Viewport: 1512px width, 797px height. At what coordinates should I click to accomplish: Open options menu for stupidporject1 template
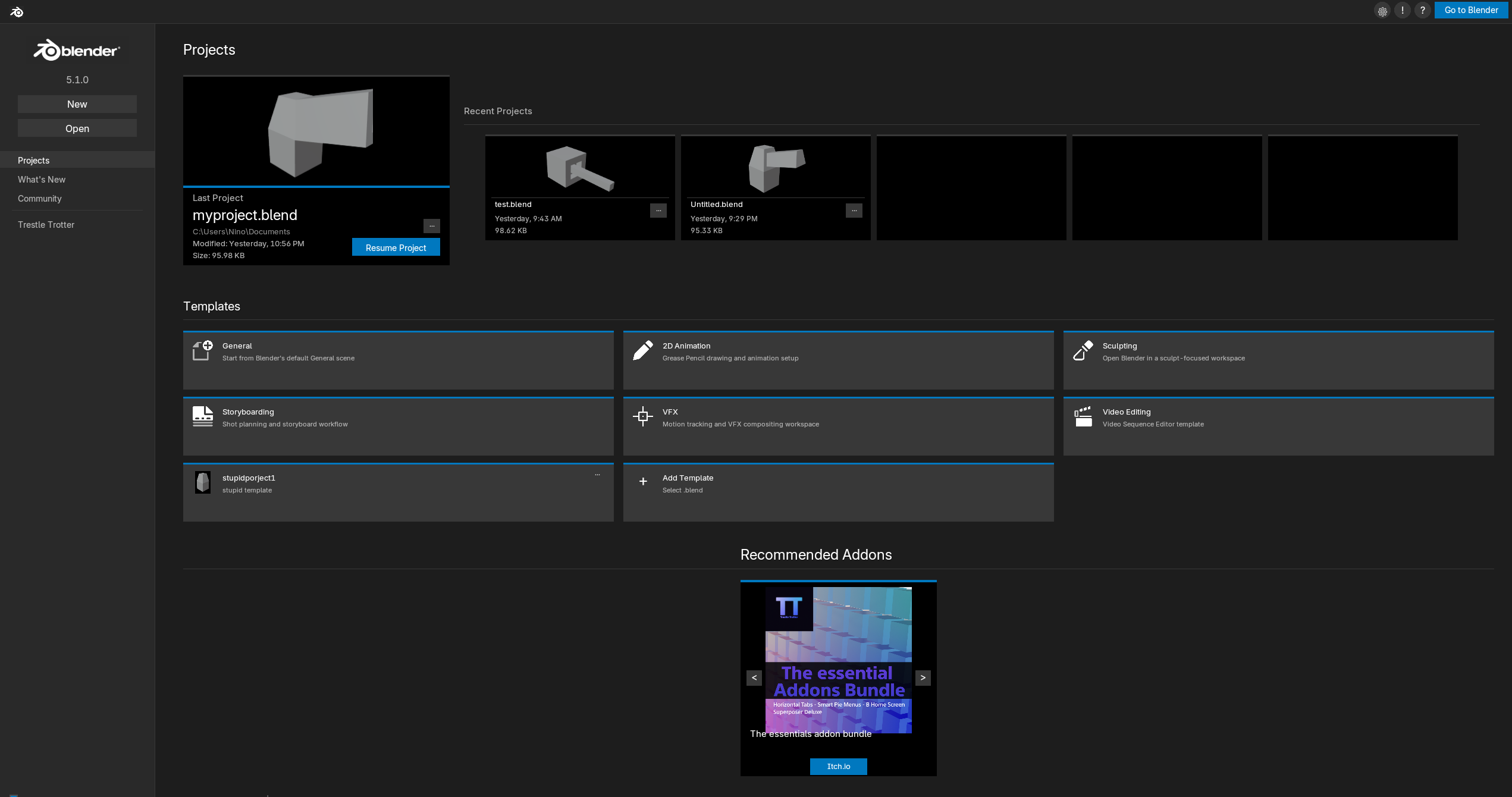point(597,474)
